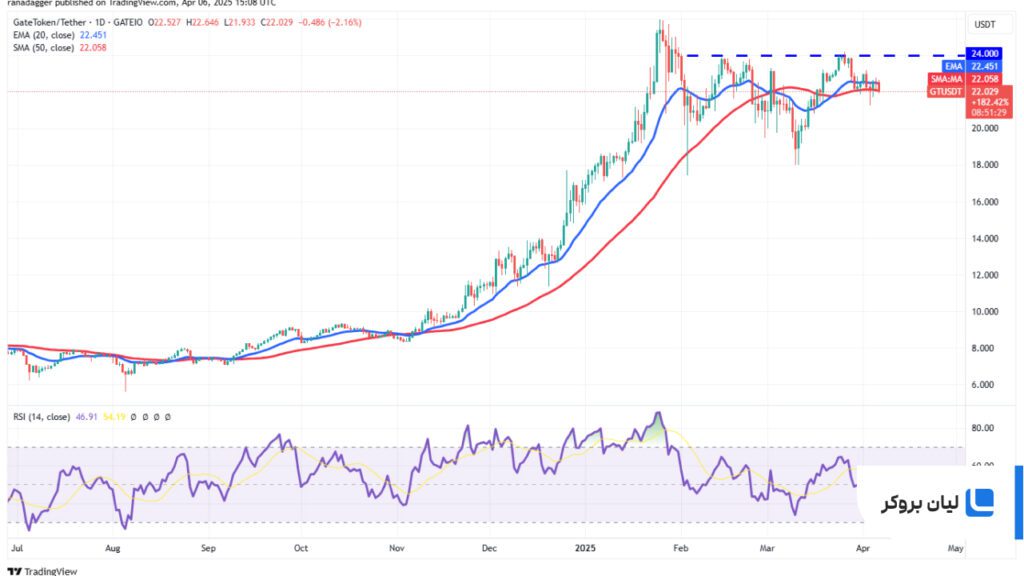The width and height of the screenshot is (1024, 576).
Task: Select the RSI (14, close) indicator label
Action: [x=41, y=417]
